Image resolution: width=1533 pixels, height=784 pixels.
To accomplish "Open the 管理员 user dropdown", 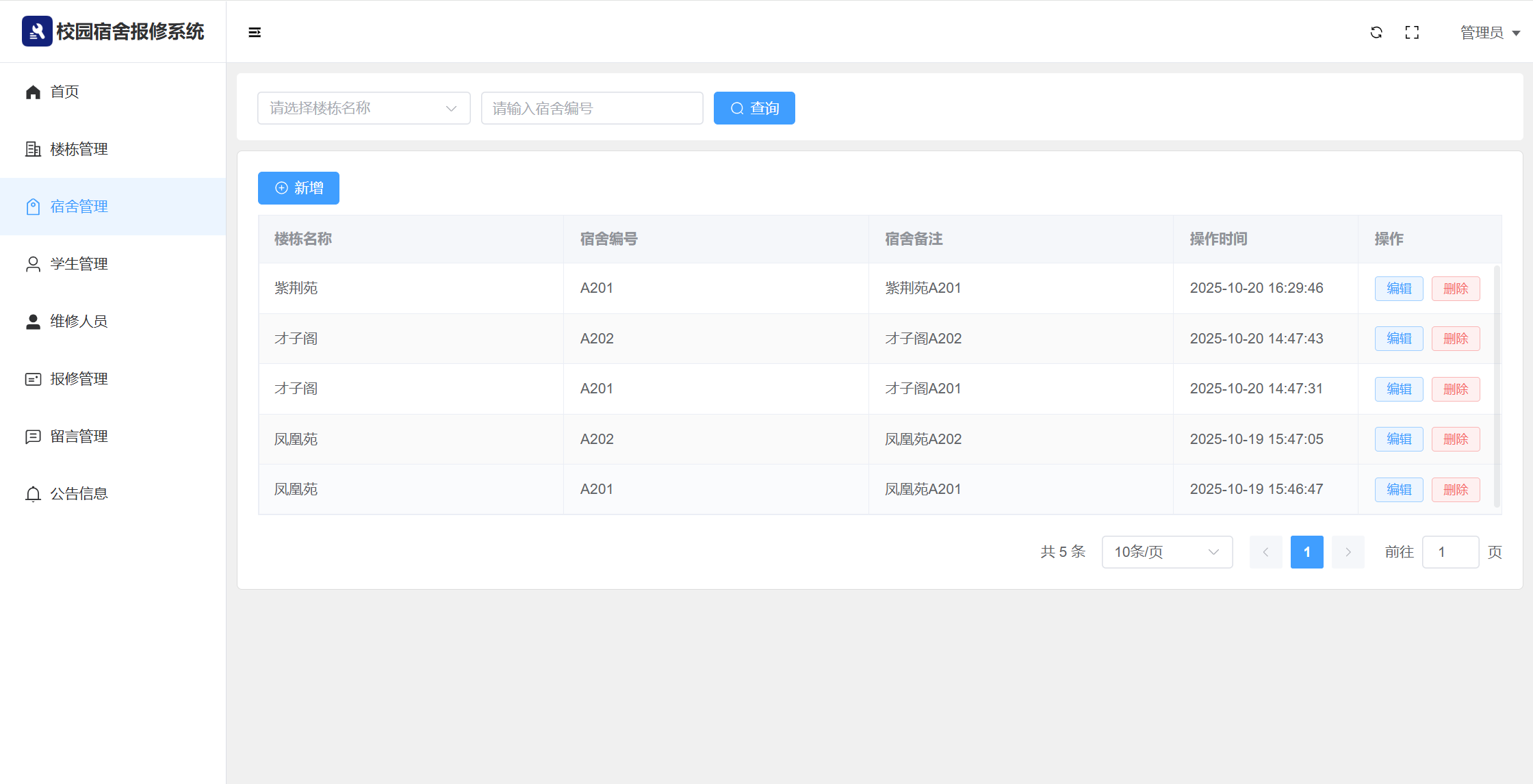I will pos(1489,33).
